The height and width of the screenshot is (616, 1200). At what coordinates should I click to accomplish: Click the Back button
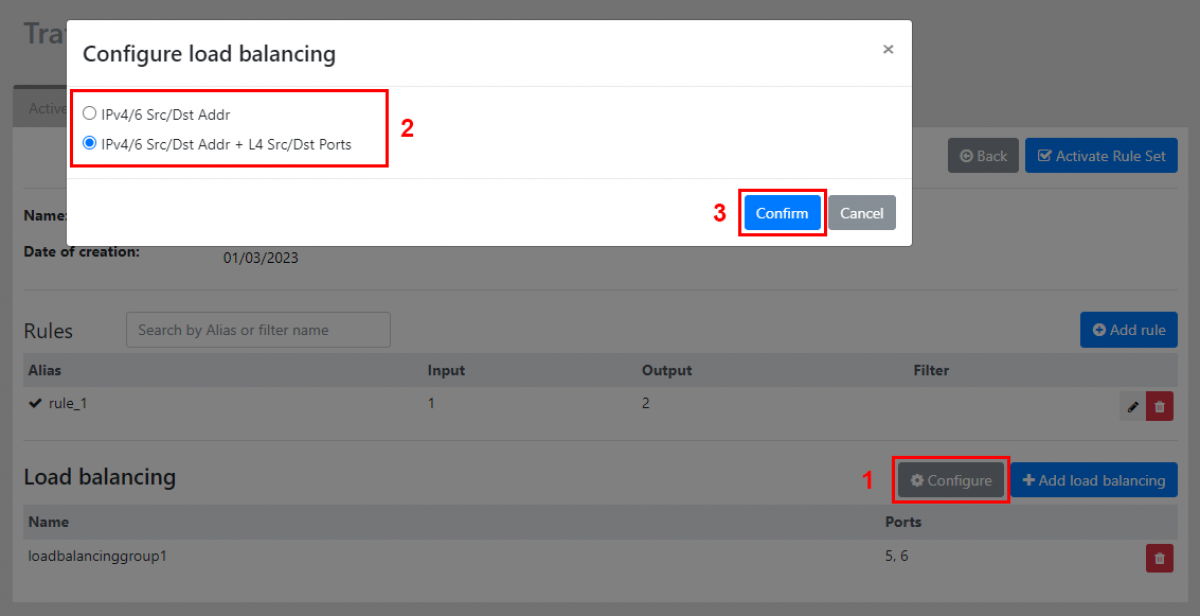click(x=983, y=156)
